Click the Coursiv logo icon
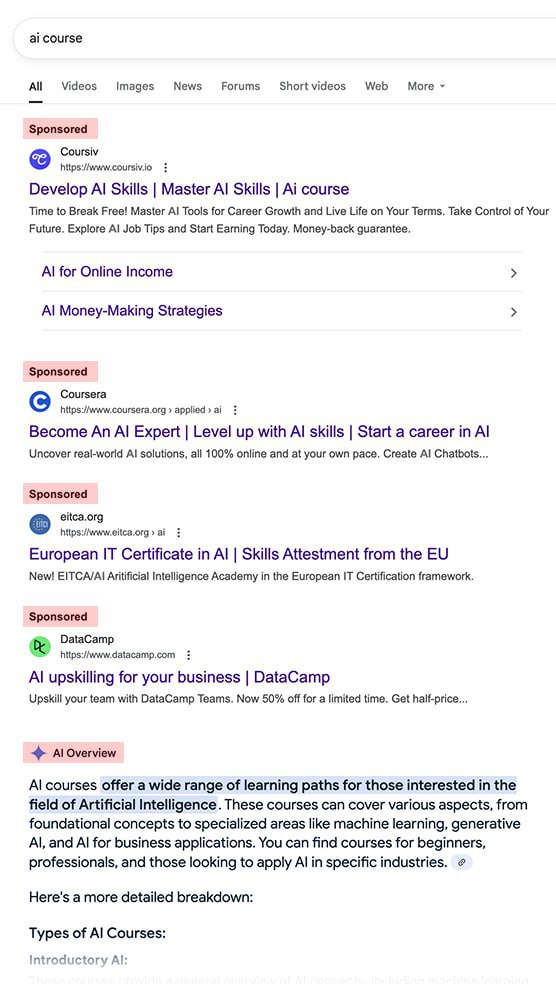556x984 pixels. coord(40,159)
